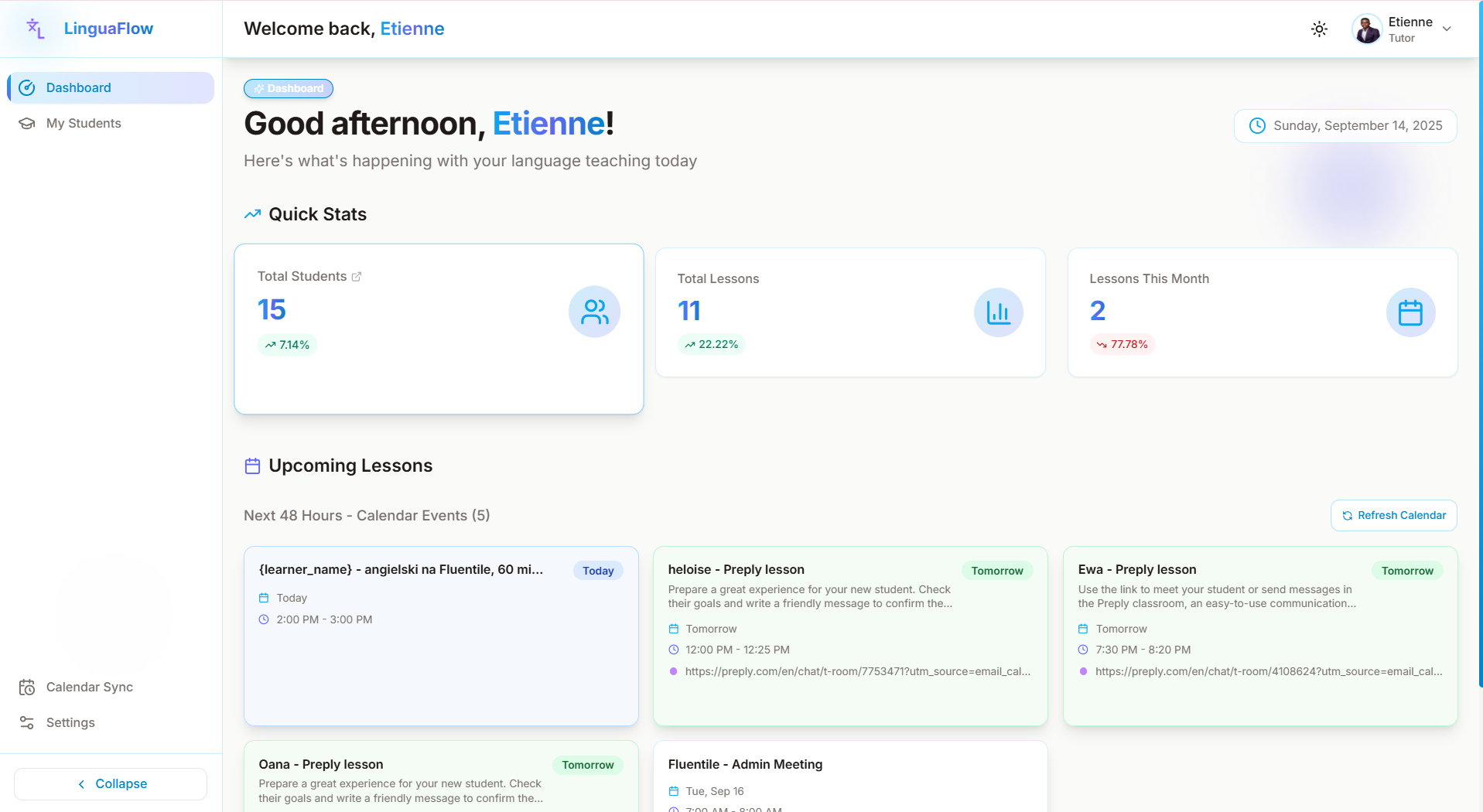Click the Total Lessons count 11

(x=689, y=311)
